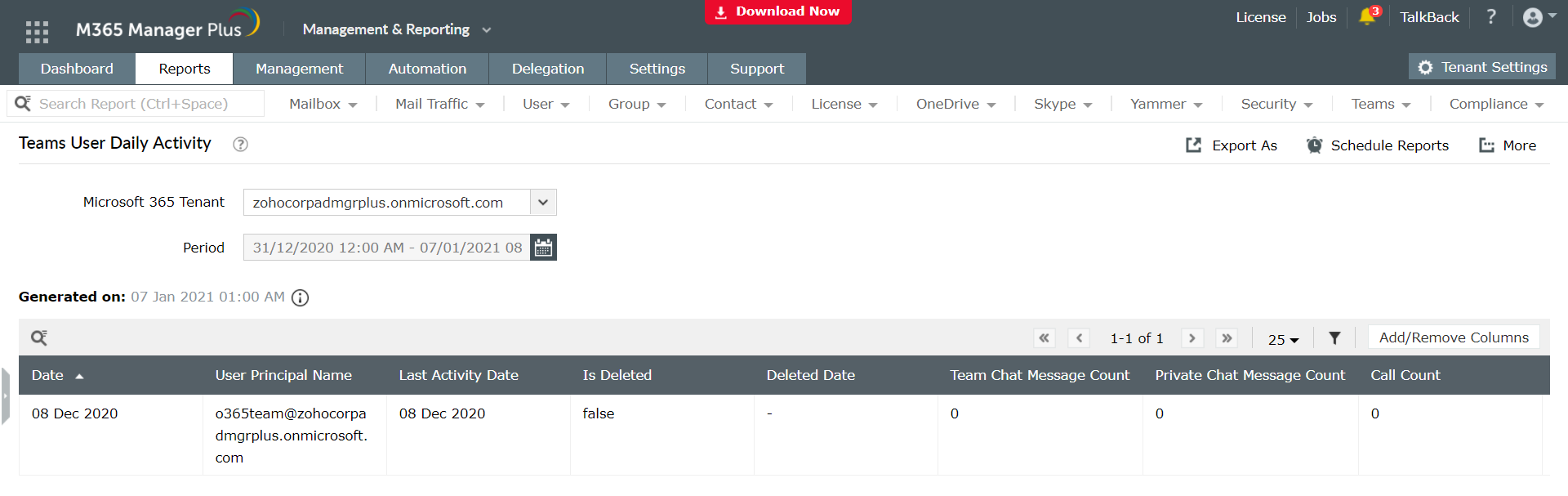The width and height of the screenshot is (1568, 496).
Task: Open the notifications bell icon
Action: coord(1367,16)
